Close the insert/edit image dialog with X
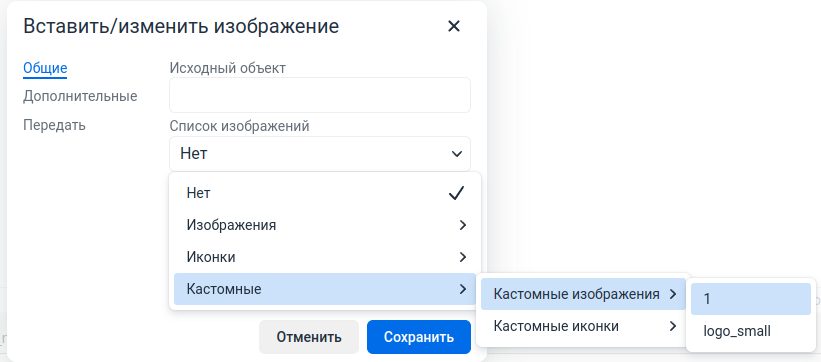Viewport: 821px width, 362px height. (453, 26)
